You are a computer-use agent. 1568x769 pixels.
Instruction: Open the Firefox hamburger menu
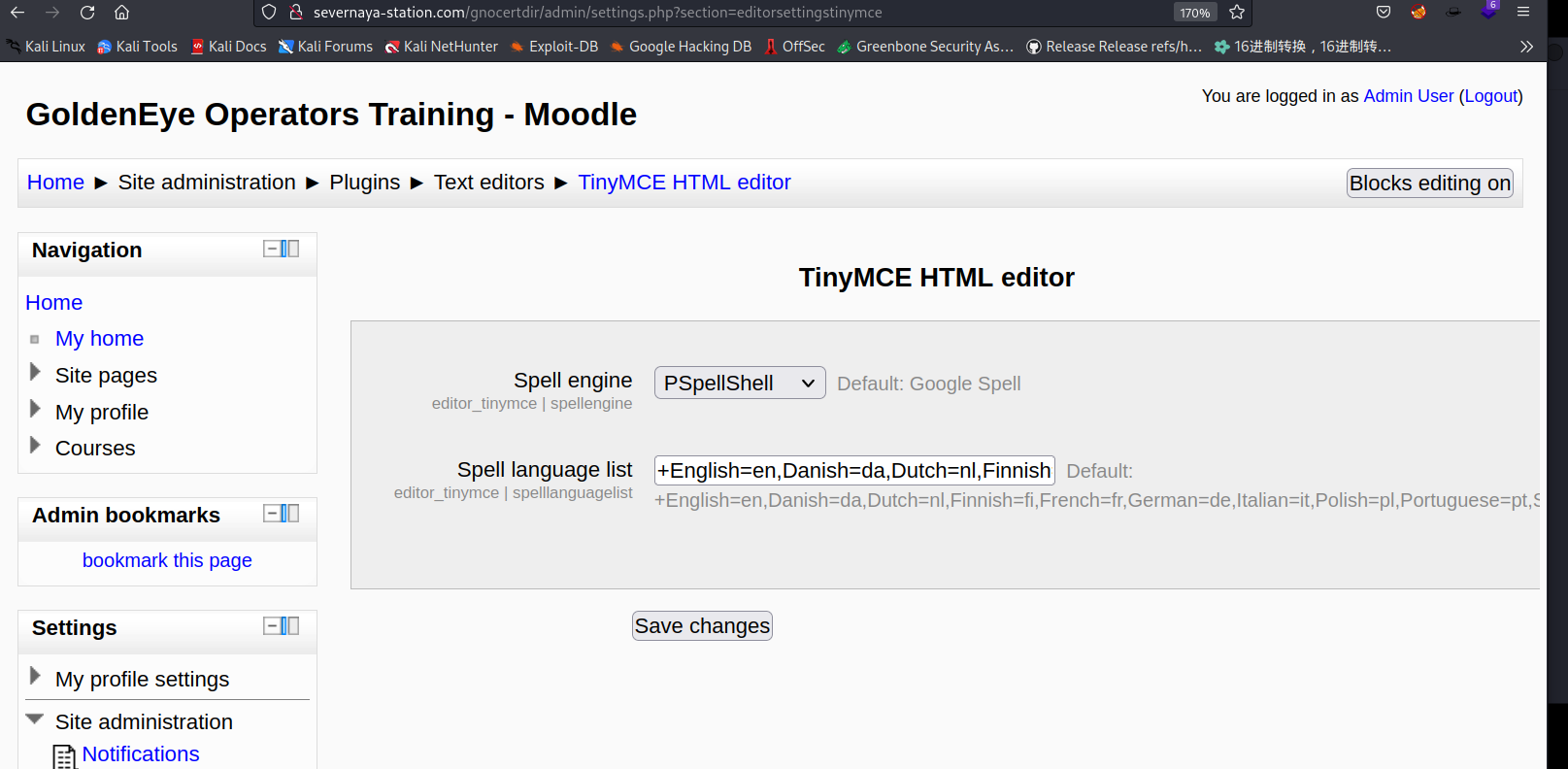(x=1523, y=13)
